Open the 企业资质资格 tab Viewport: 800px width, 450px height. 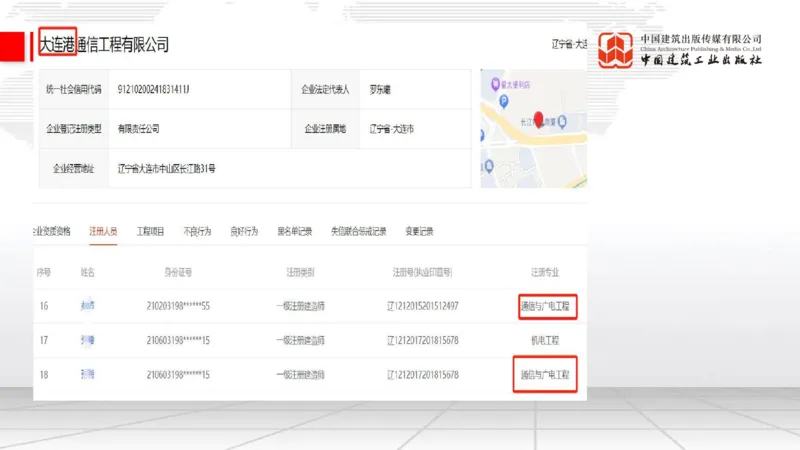pos(52,232)
